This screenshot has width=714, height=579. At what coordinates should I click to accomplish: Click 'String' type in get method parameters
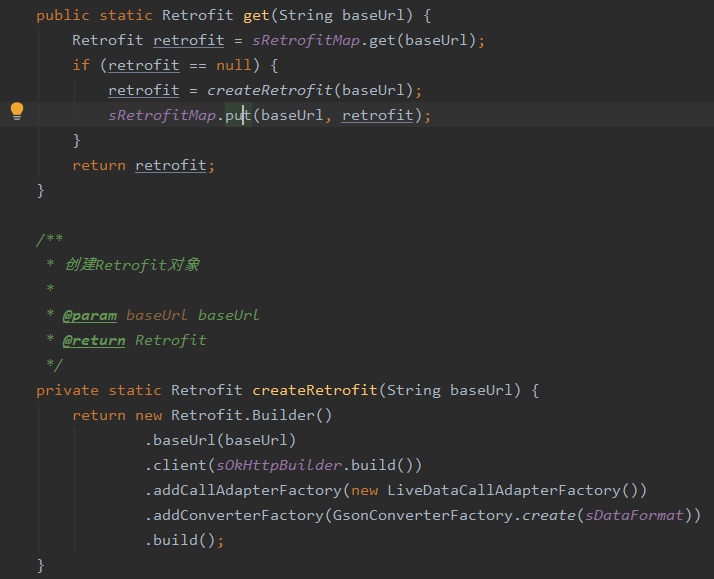pyautogui.click(x=306, y=16)
